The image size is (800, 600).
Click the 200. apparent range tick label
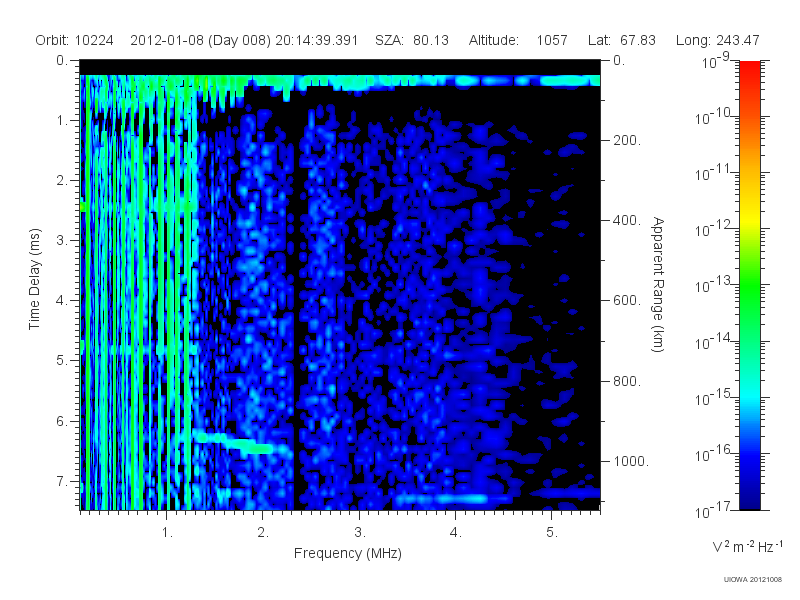click(x=627, y=140)
